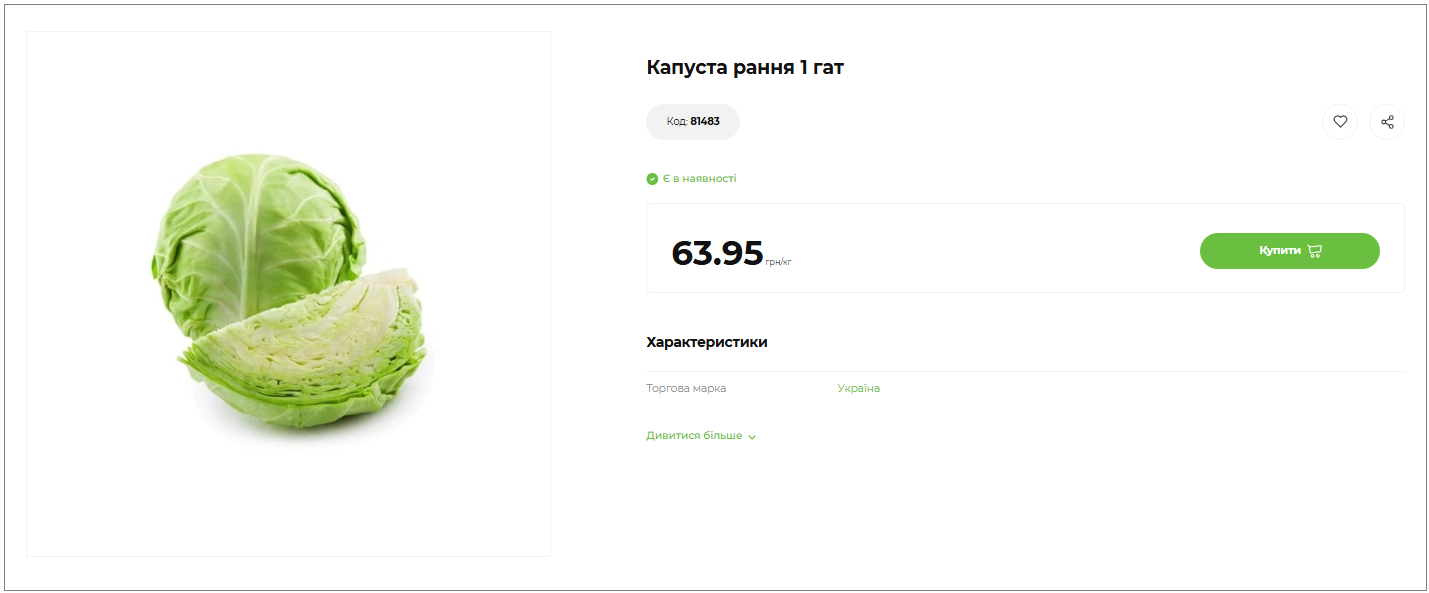The height and width of the screenshot is (593, 1429).
Task: Click the Є в наявності status text
Action: pos(699,179)
